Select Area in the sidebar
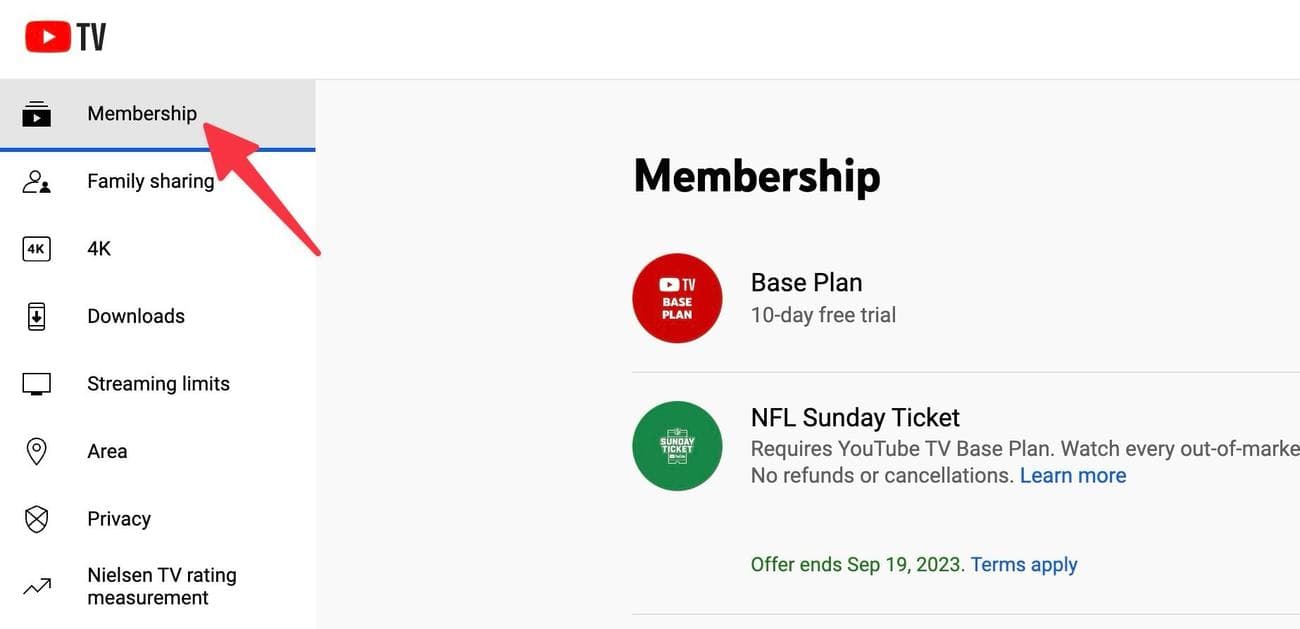The image size is (1300, 629). pyautogui.click(x=106, y=451)
